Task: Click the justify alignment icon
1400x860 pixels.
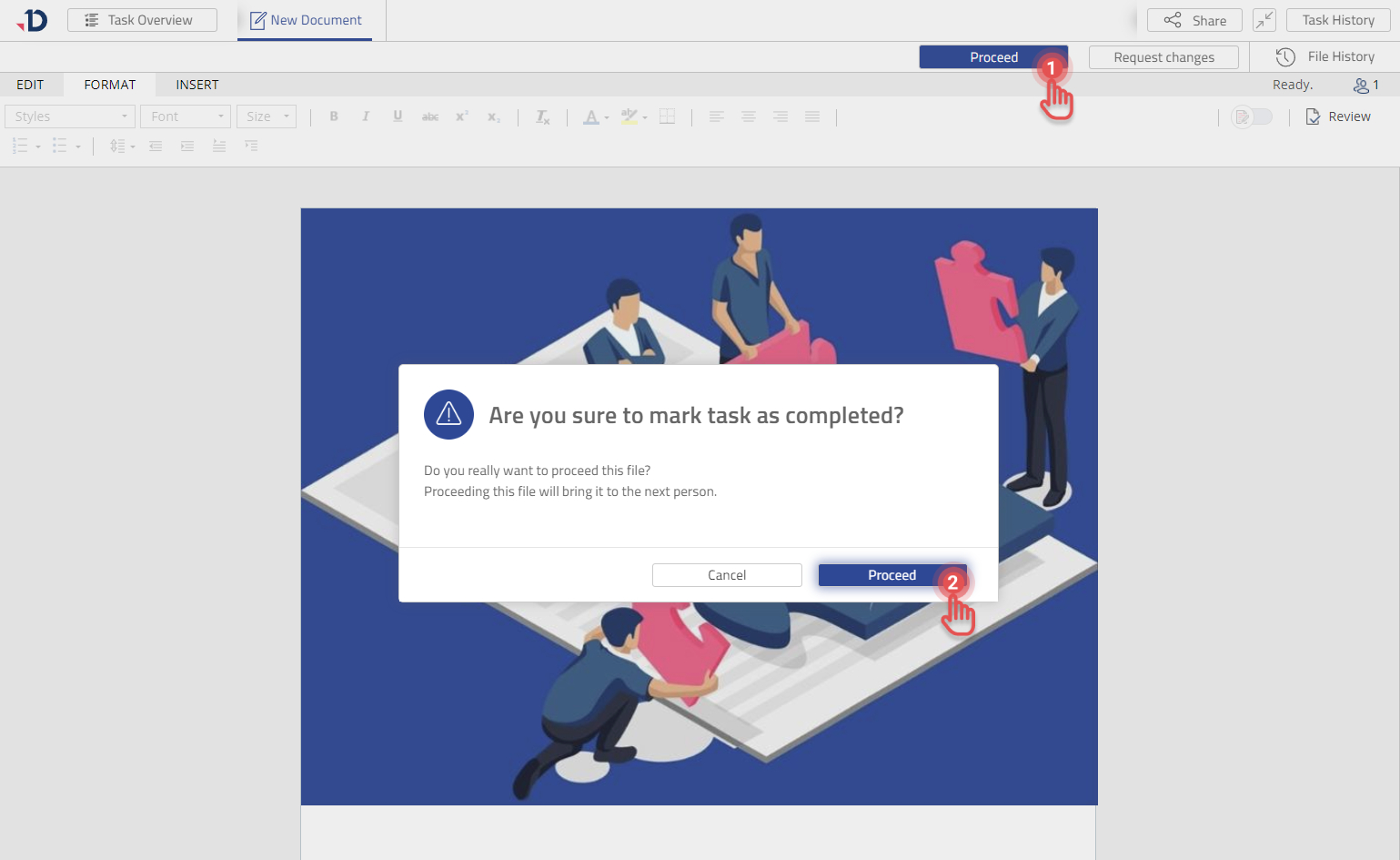Action: 812,116
